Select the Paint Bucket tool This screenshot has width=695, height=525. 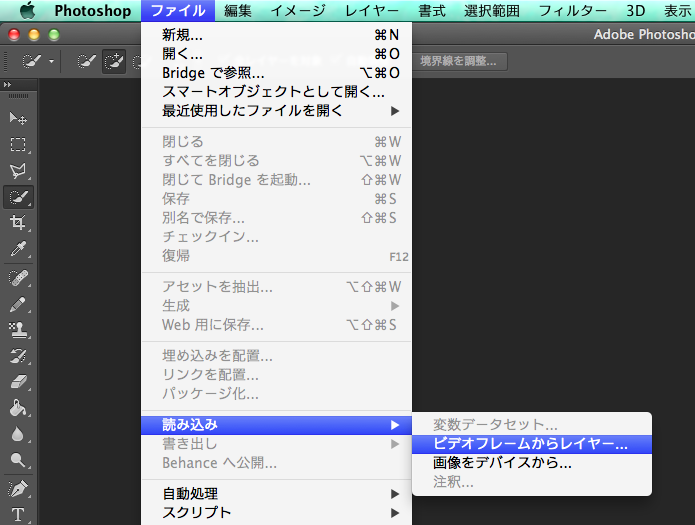18,408
